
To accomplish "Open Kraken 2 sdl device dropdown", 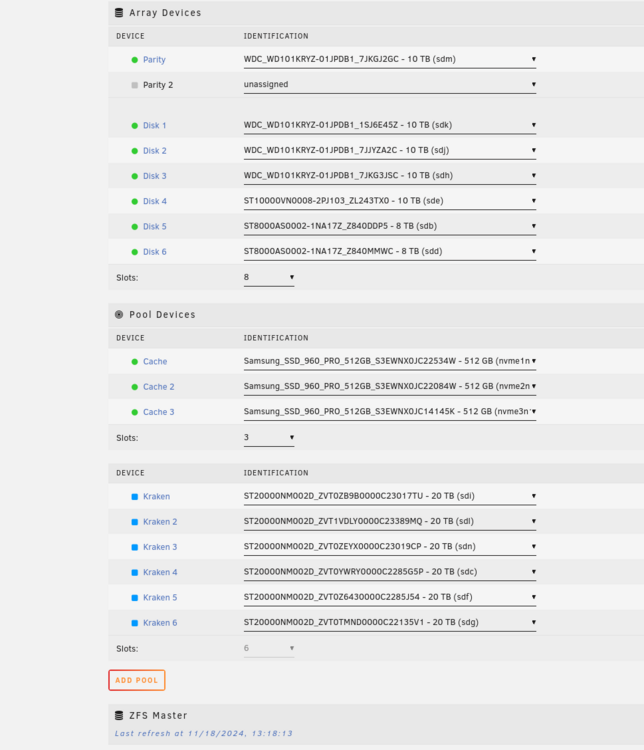I will [390, 522].
